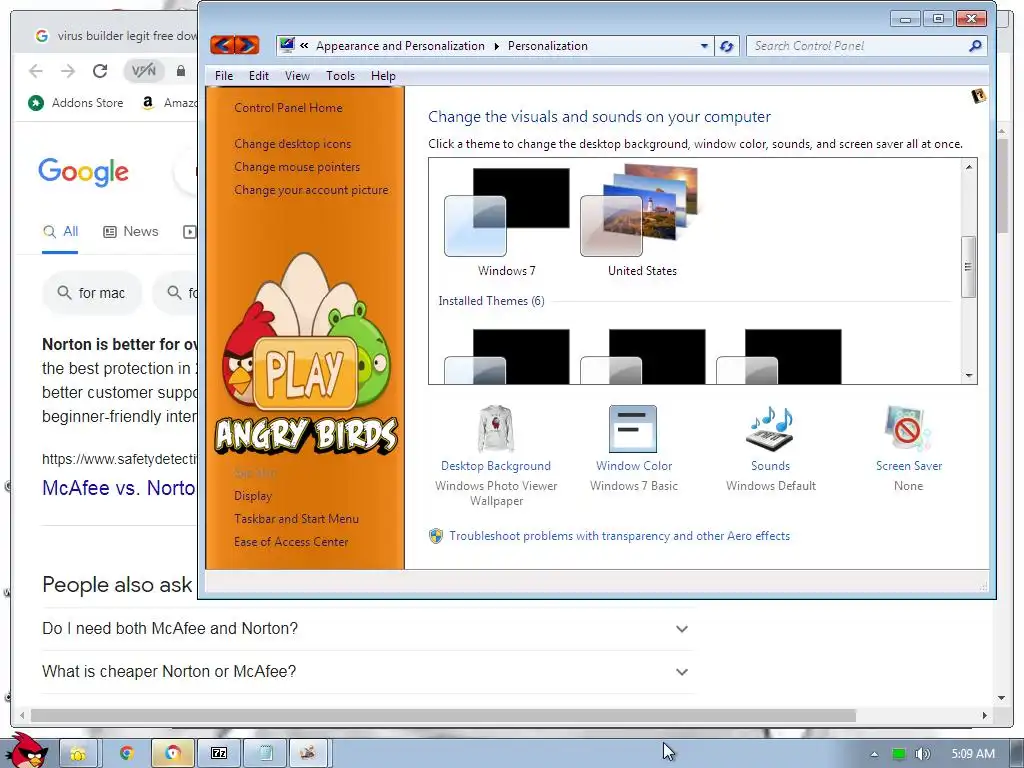Click the Angry Birds PLAY graphic

pyautogui.click(x=306, y=374)
